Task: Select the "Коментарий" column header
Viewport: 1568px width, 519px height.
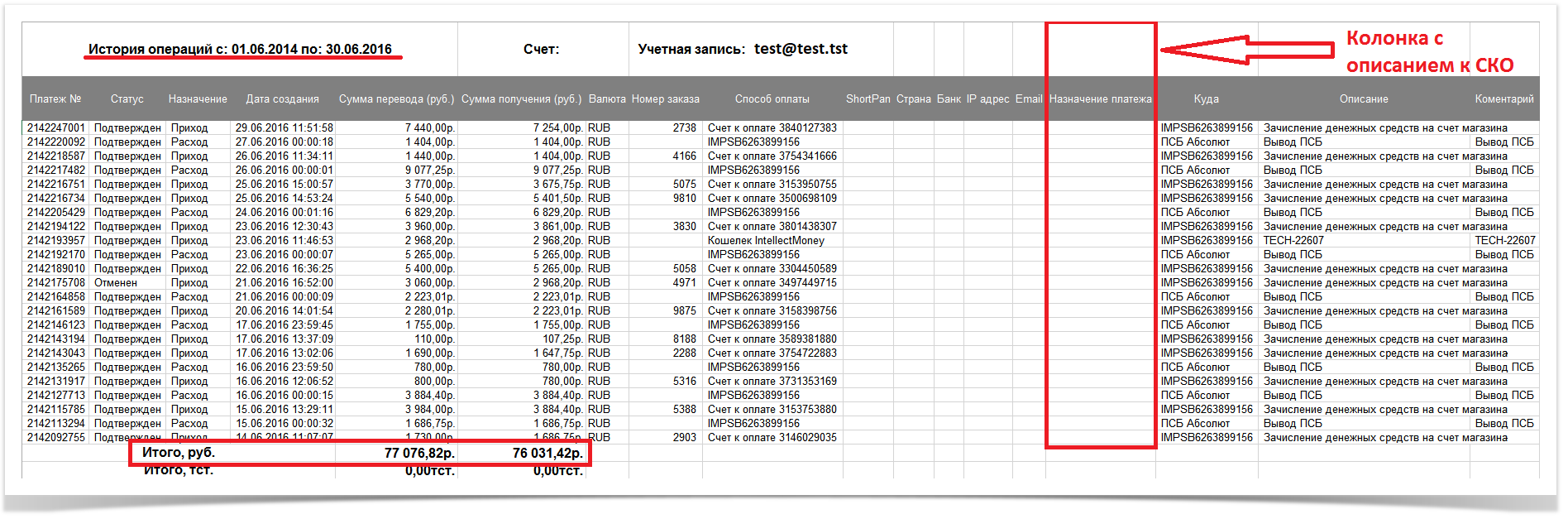Action: [x=1503, y=99]
